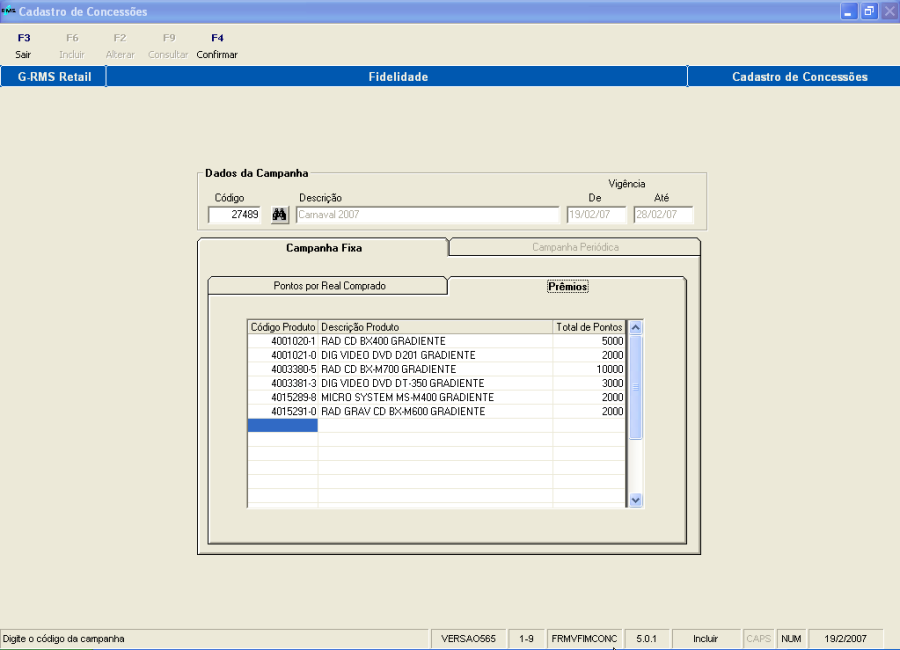This screenshot has height=650, width=900.
Task: Click product code 4001021-0
Action: tap(293, 355)
